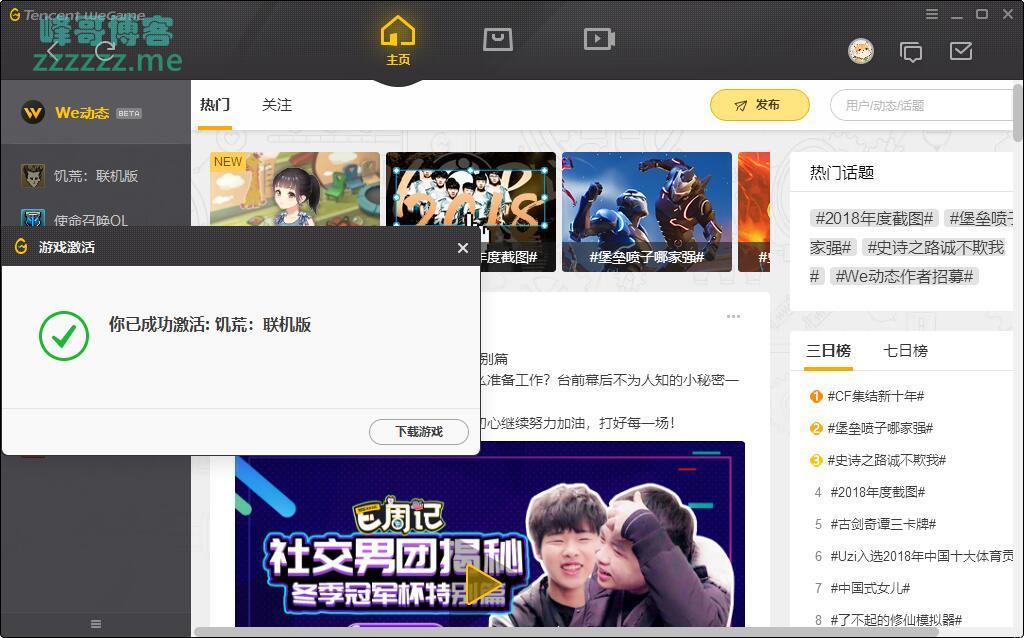Click the green success checkmark icon

64,336
